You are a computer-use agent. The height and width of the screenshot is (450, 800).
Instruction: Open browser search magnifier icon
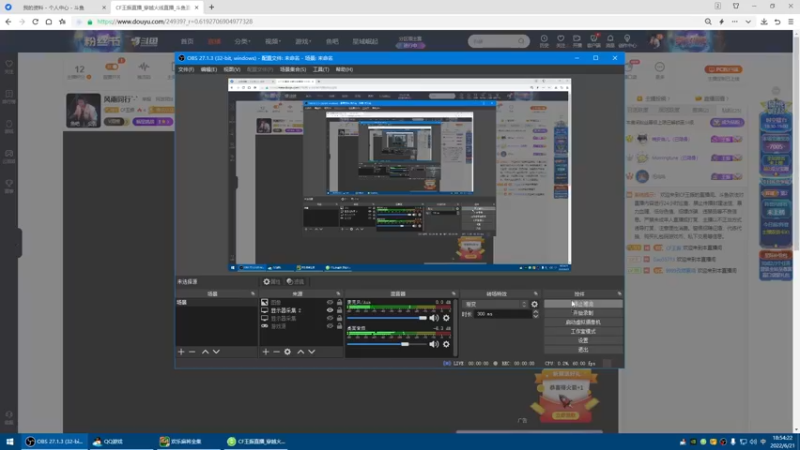[708, 21]
